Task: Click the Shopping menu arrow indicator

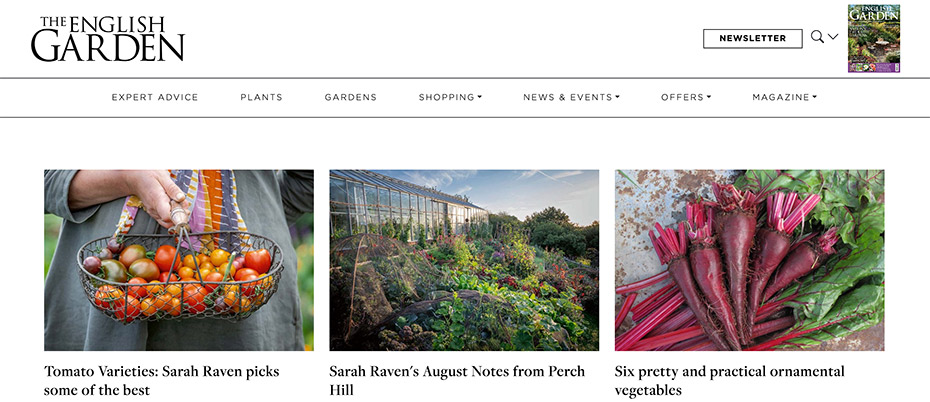Action: tap(480, 97)
